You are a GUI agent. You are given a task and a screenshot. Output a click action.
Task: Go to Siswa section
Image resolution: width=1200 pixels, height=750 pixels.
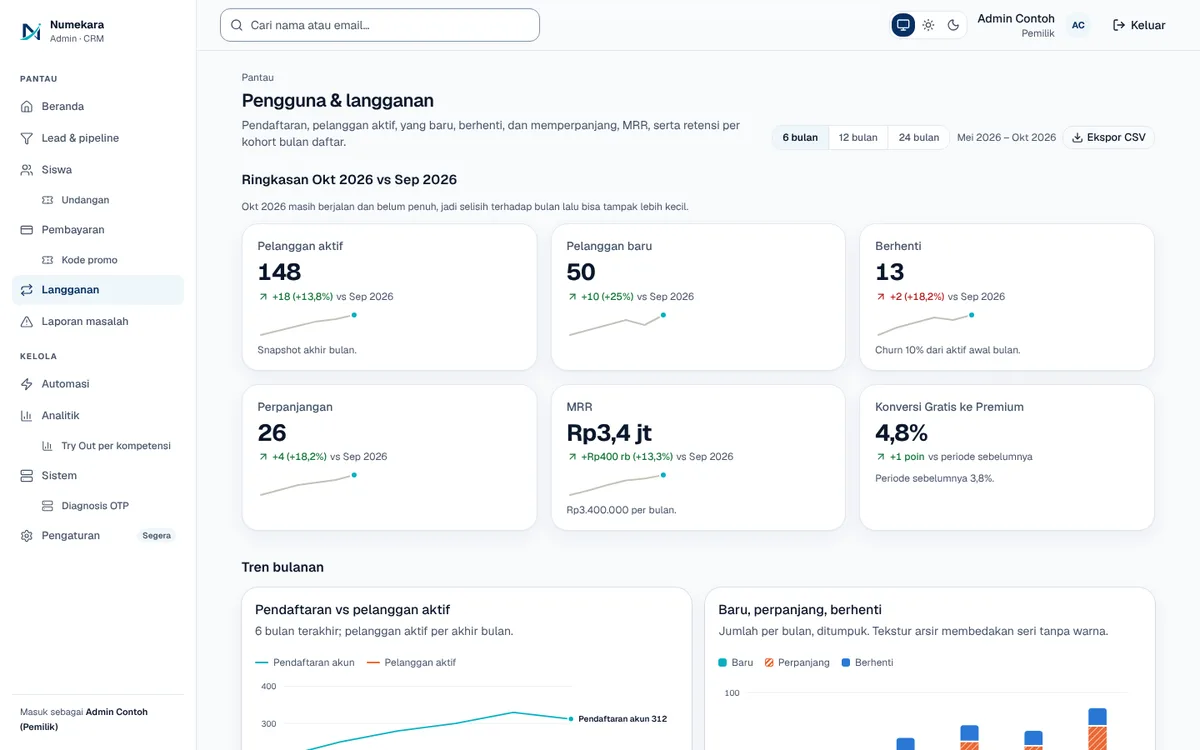(x=98, y=170)
